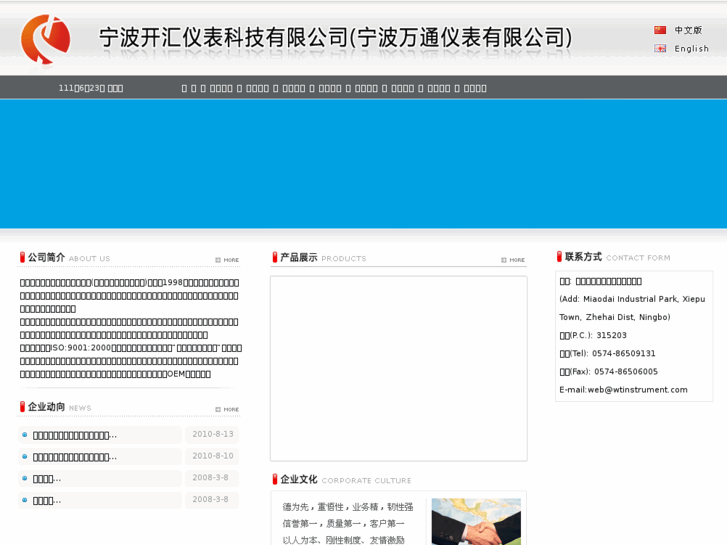Click the 企业动向 NEWS heading
This screenshot has height=545, width=727.
55,407
